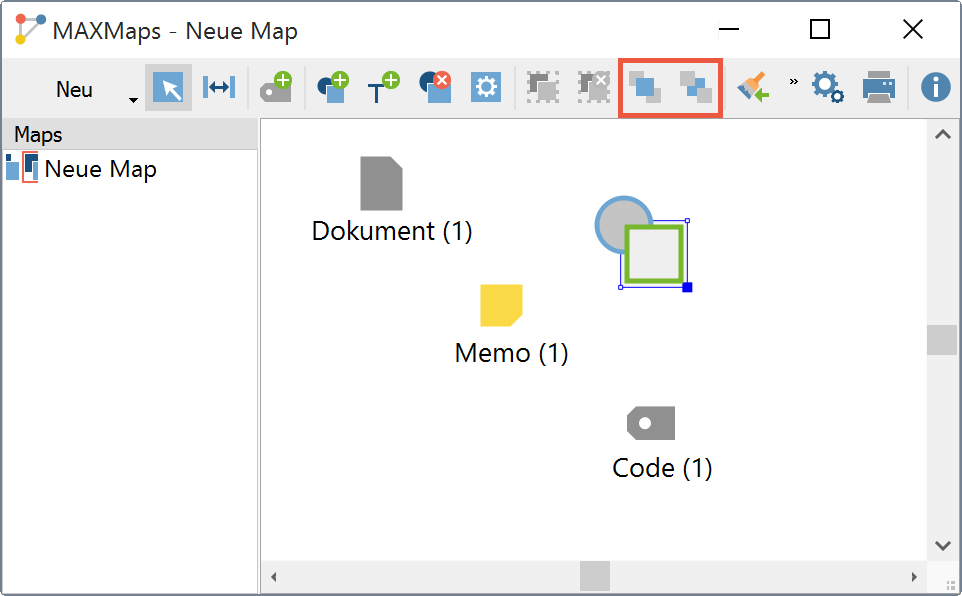Screen dimensions: 962x596
Task: Click the Maps panel header
Action: (x=129, y=134)
